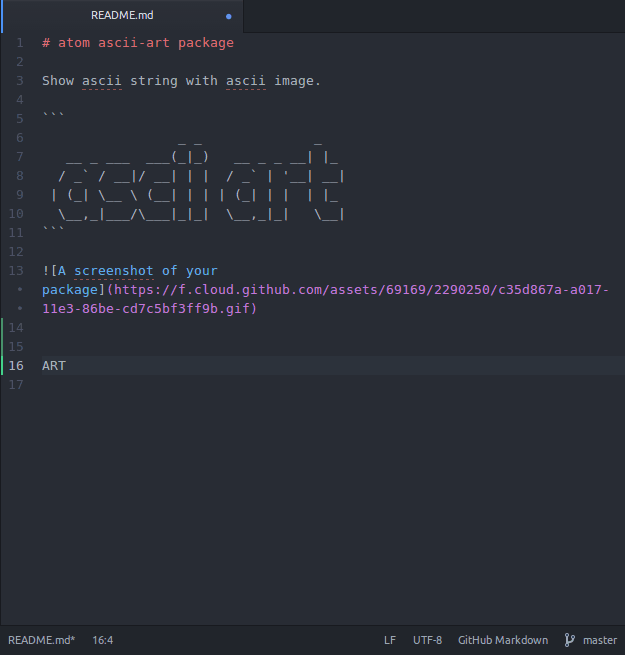625x655 pixels.
Task: Click heading '# atom ascii-art package'
Action: point(138,43)
